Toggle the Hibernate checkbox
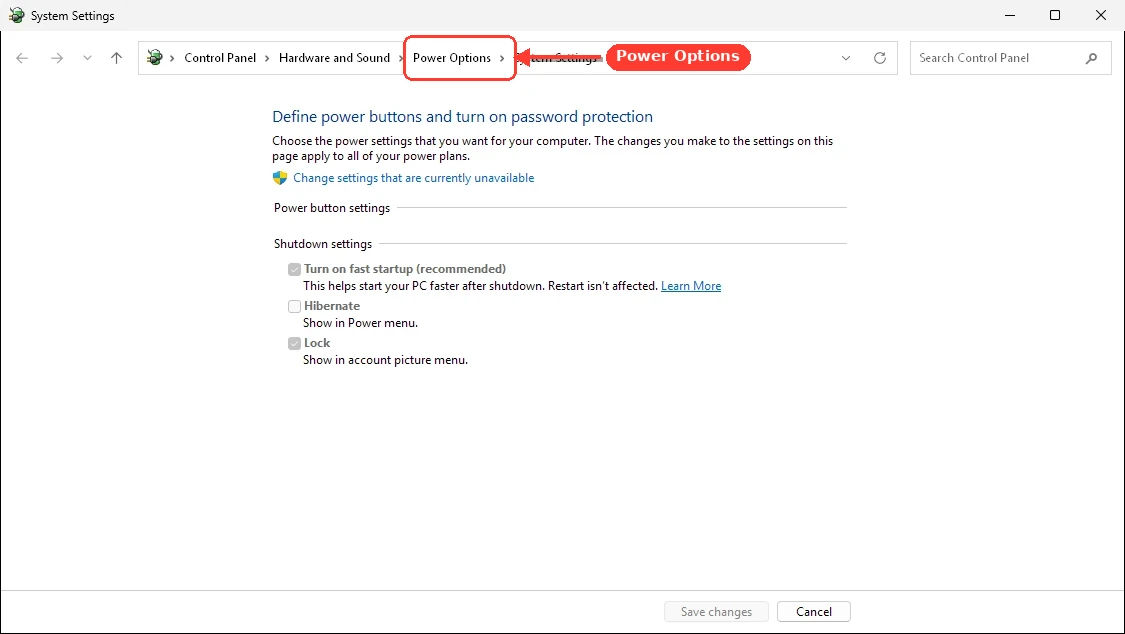Screen dimensions: 1125x634 (x=294, y=306)
